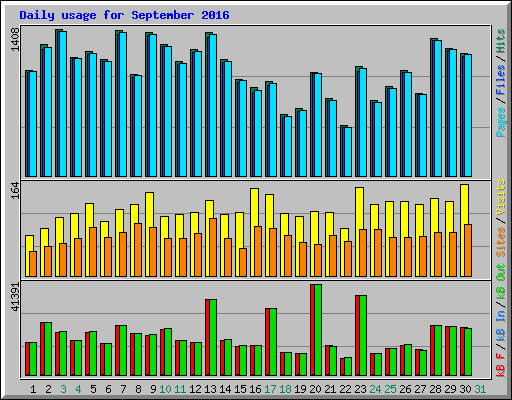This screenshot has width=512, height=400.
Task: Click the cyan hits bar for day 13
Action: (x=213, y=105)
